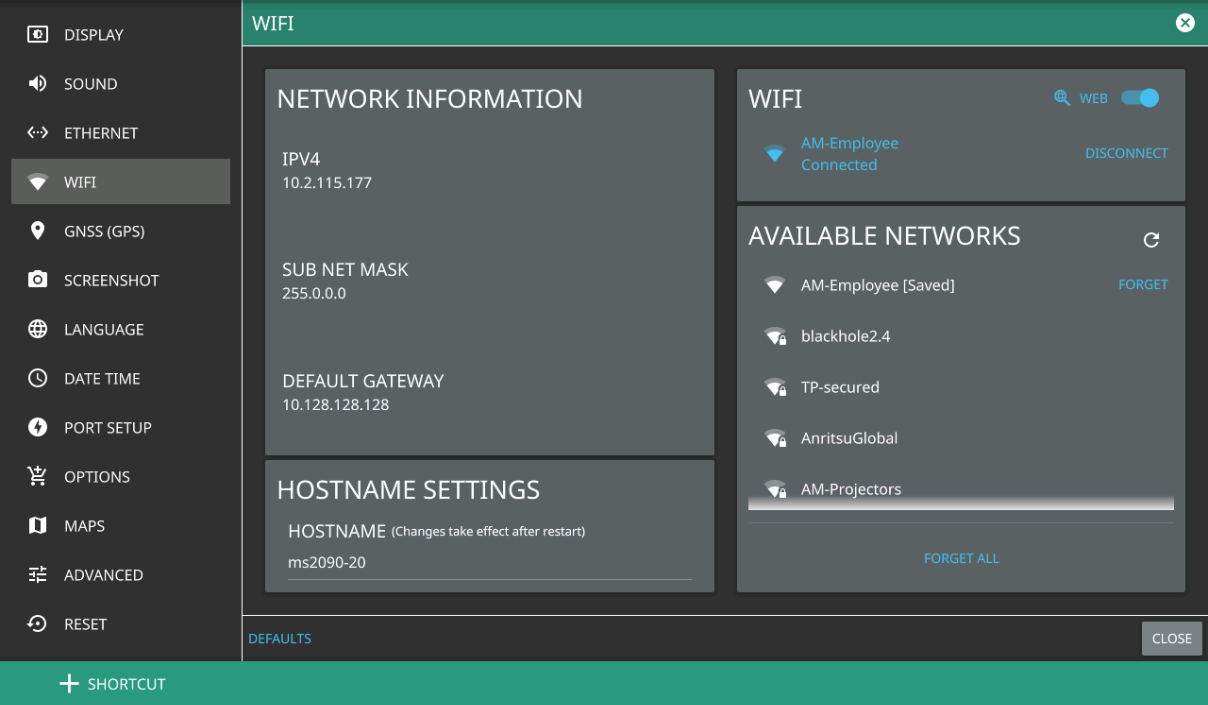Select the blackhole2.4 network

pyautogui.click(x=845, y=336)
